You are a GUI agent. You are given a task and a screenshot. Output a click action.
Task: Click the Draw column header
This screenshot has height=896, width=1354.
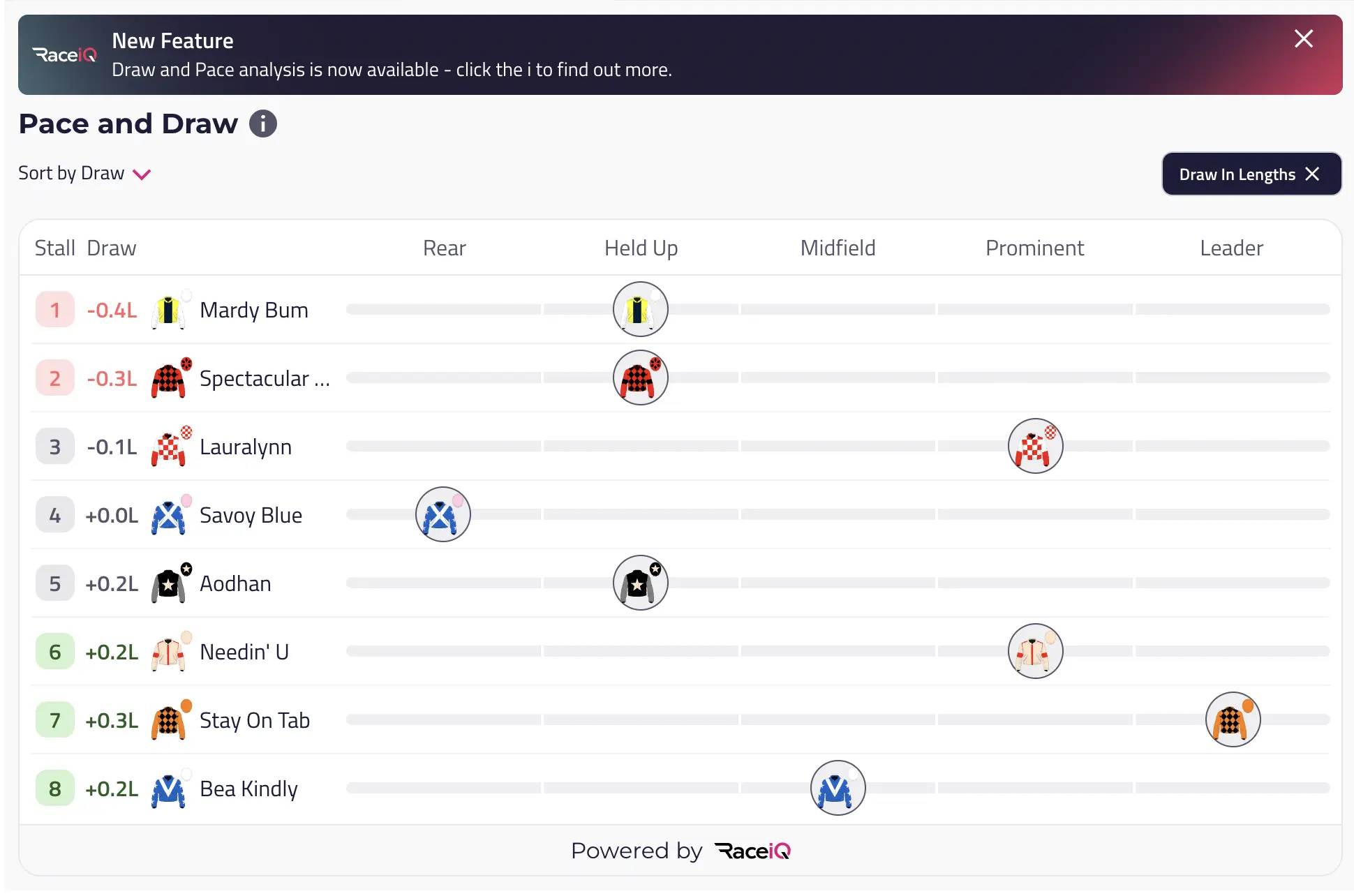[x=112, y=248]
